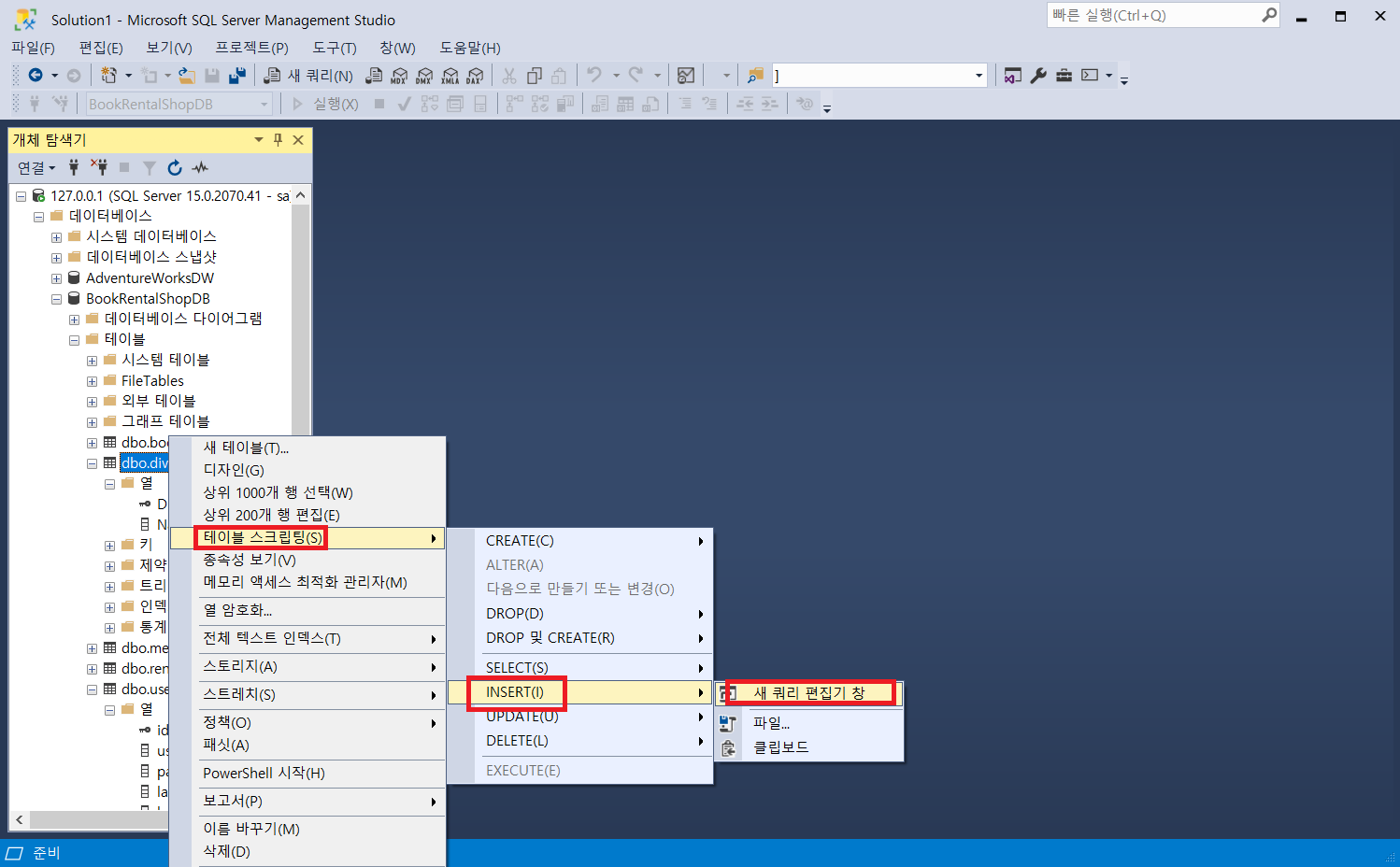Image resolution: width=1400 pixels, height=867 pixels.
Task: Click the command window icon
Action: click(x=1090, y=75)
